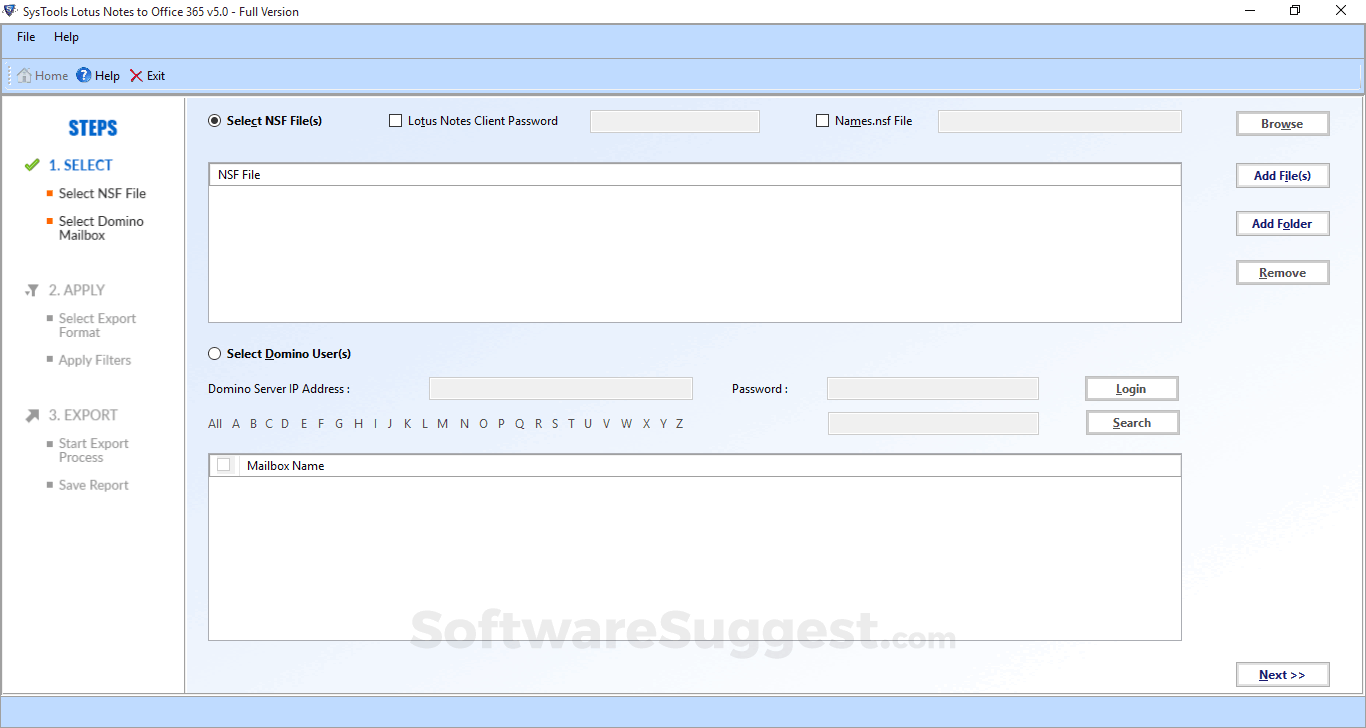Open the Help menu in the menu bar

click(66, 37)
